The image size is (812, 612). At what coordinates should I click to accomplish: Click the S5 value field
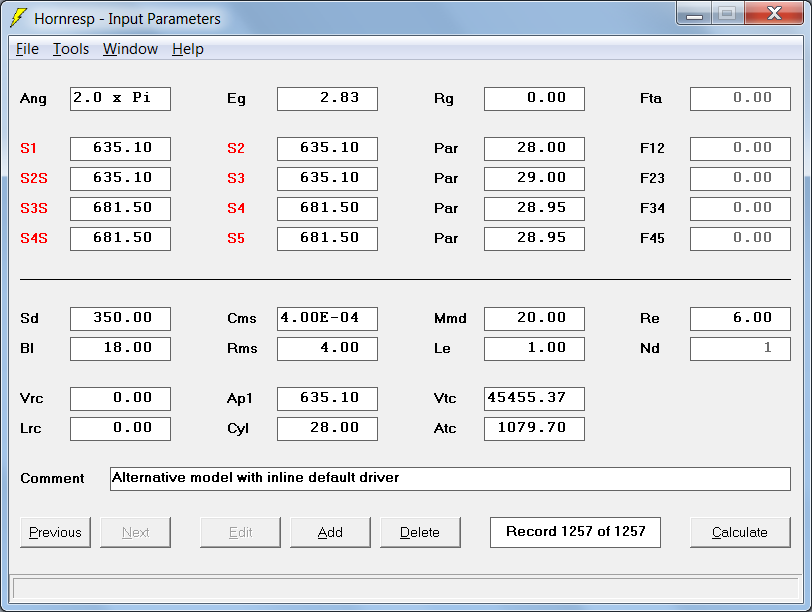pyautogui.click(x=327, y=239)
